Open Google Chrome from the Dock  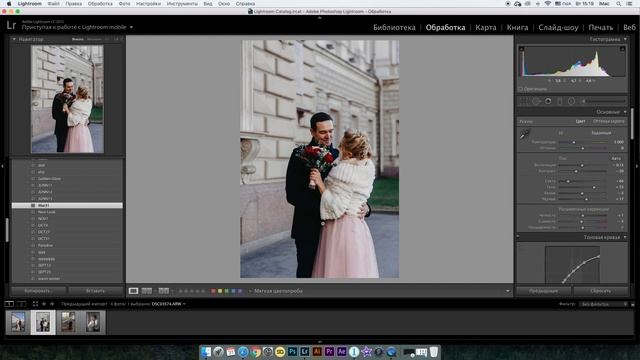[256, 351]
